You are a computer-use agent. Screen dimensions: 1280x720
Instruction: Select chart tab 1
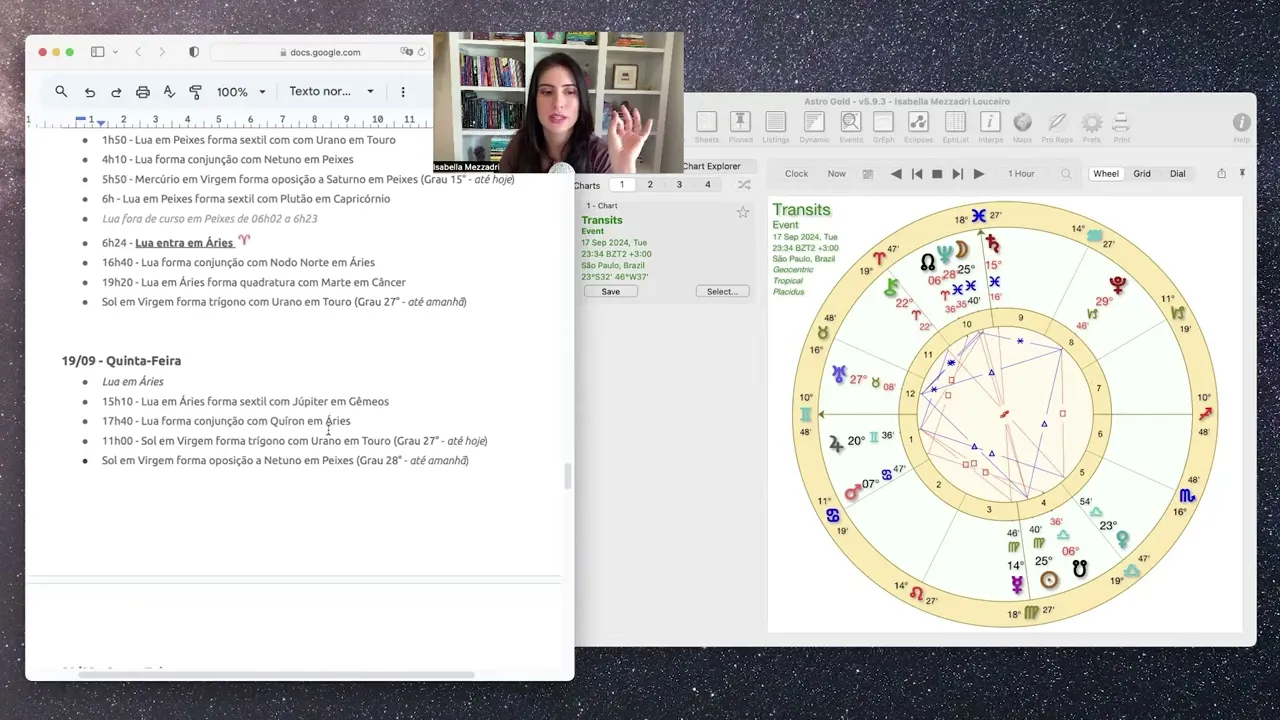(622, 185)
